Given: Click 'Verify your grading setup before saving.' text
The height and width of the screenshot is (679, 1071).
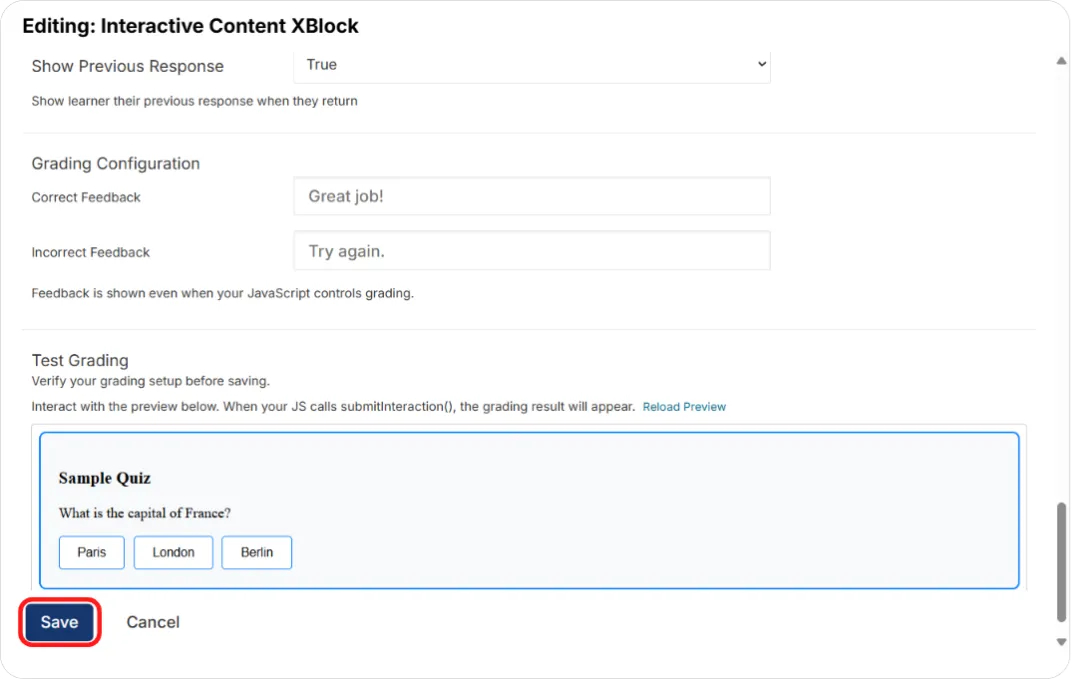Looking at the screenshot, I should [150, 381].
